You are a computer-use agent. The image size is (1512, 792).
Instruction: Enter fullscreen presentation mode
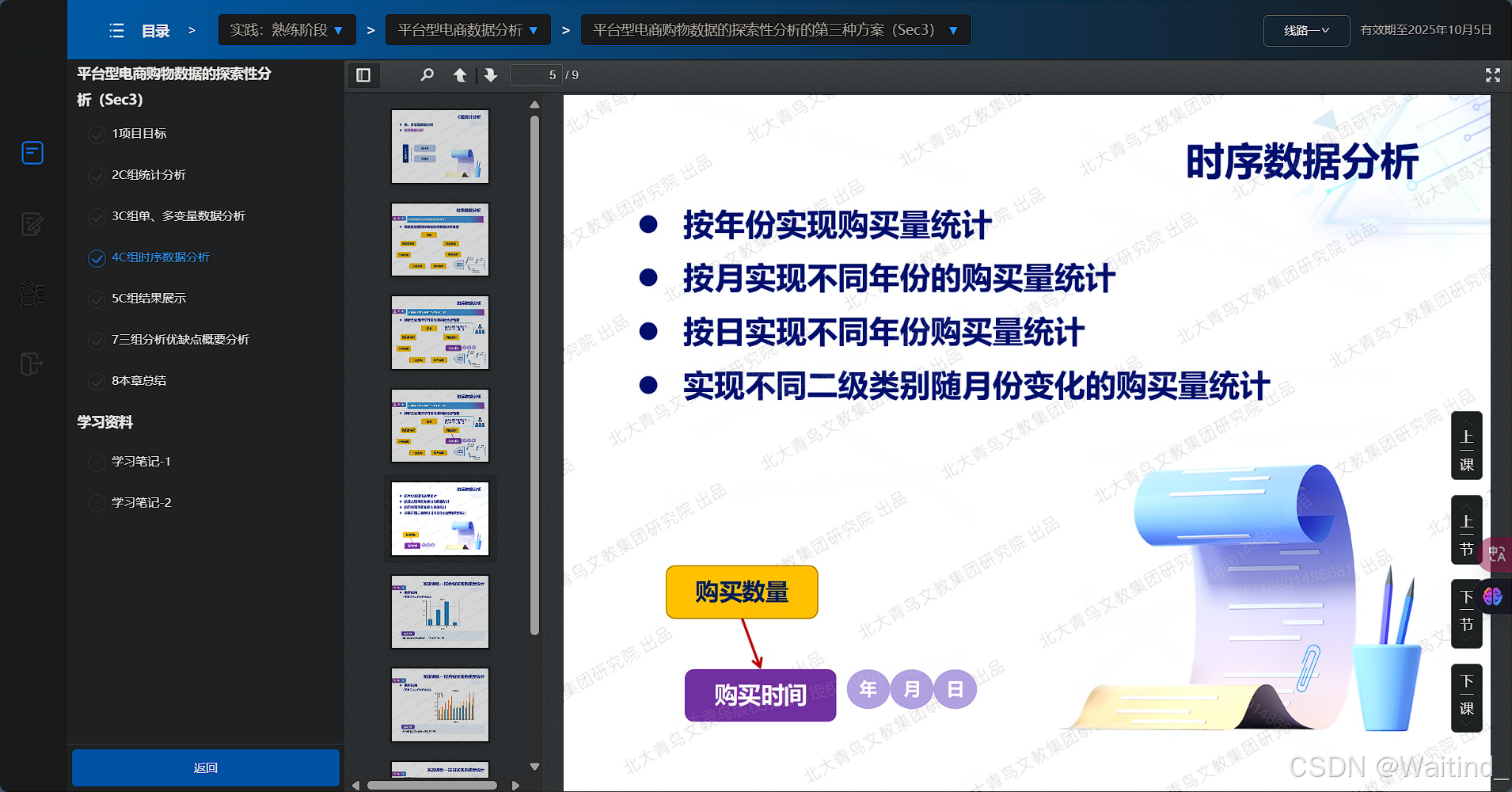(1493, 75)
